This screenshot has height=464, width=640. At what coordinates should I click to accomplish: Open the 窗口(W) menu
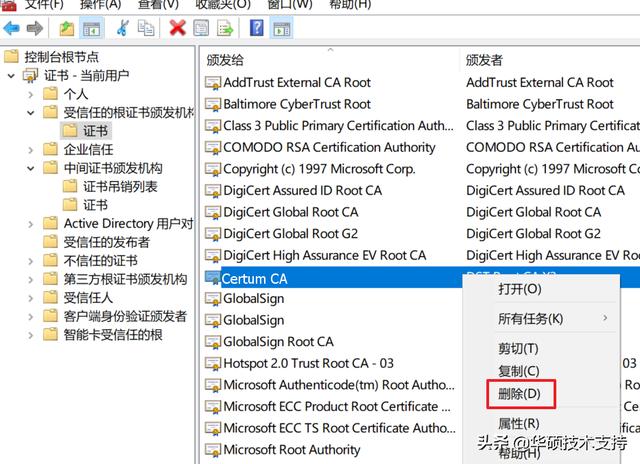[x=289, y=4]
